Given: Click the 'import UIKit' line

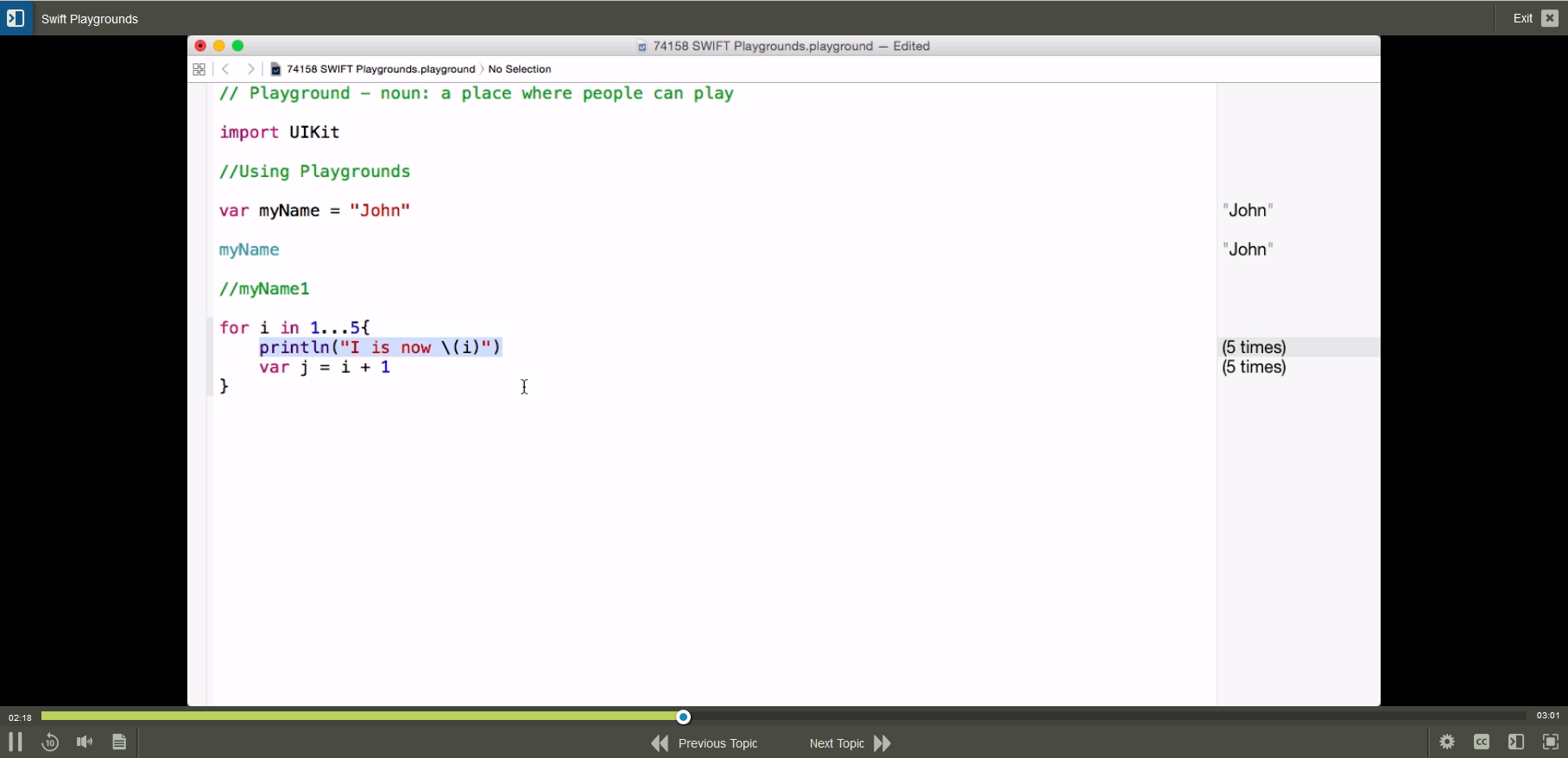Looking at the screenshot, I should tap(280, 132).
